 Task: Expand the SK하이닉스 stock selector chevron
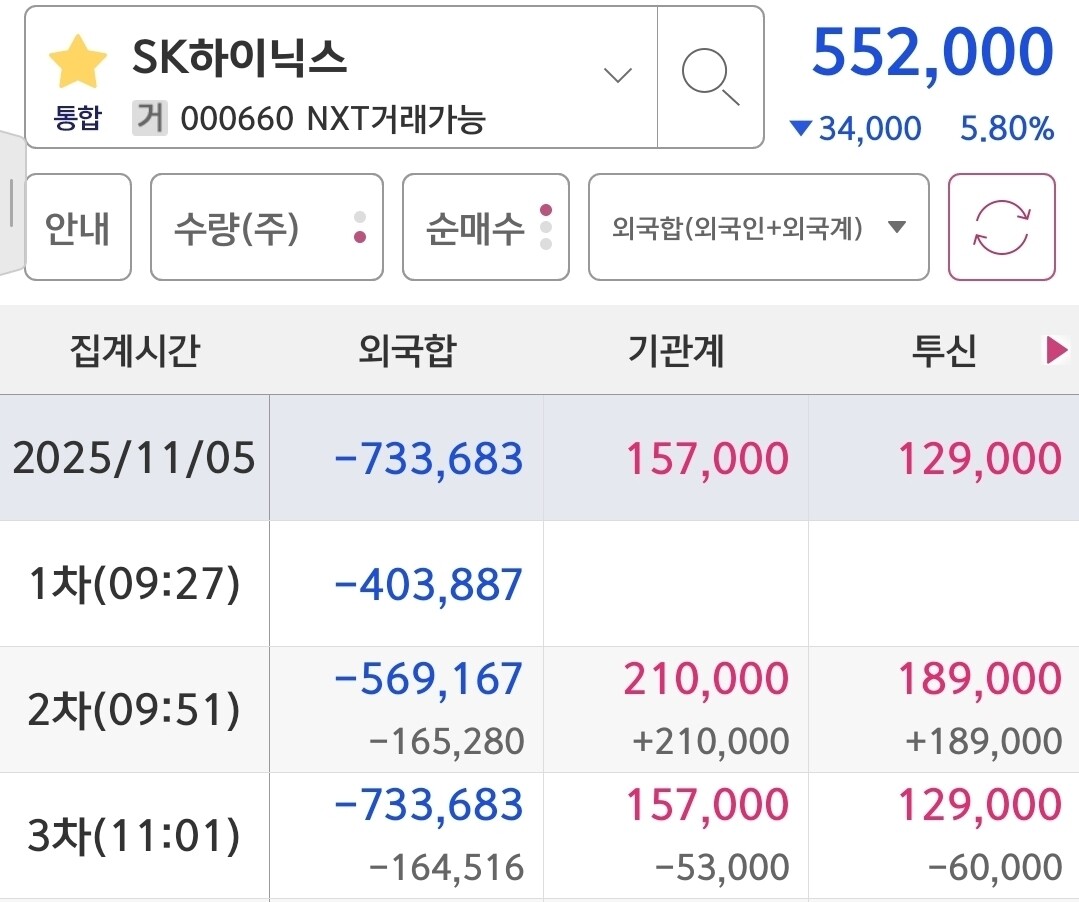(618, 75)
